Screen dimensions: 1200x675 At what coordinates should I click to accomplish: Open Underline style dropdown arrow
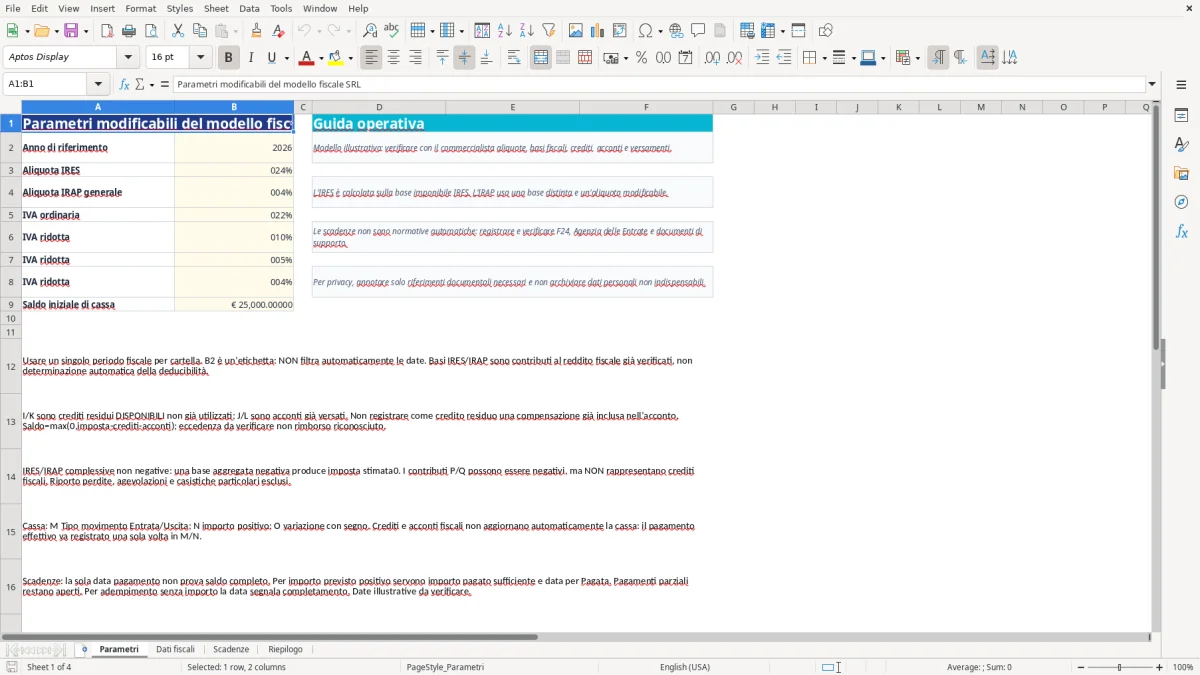(x=286, y=58)
